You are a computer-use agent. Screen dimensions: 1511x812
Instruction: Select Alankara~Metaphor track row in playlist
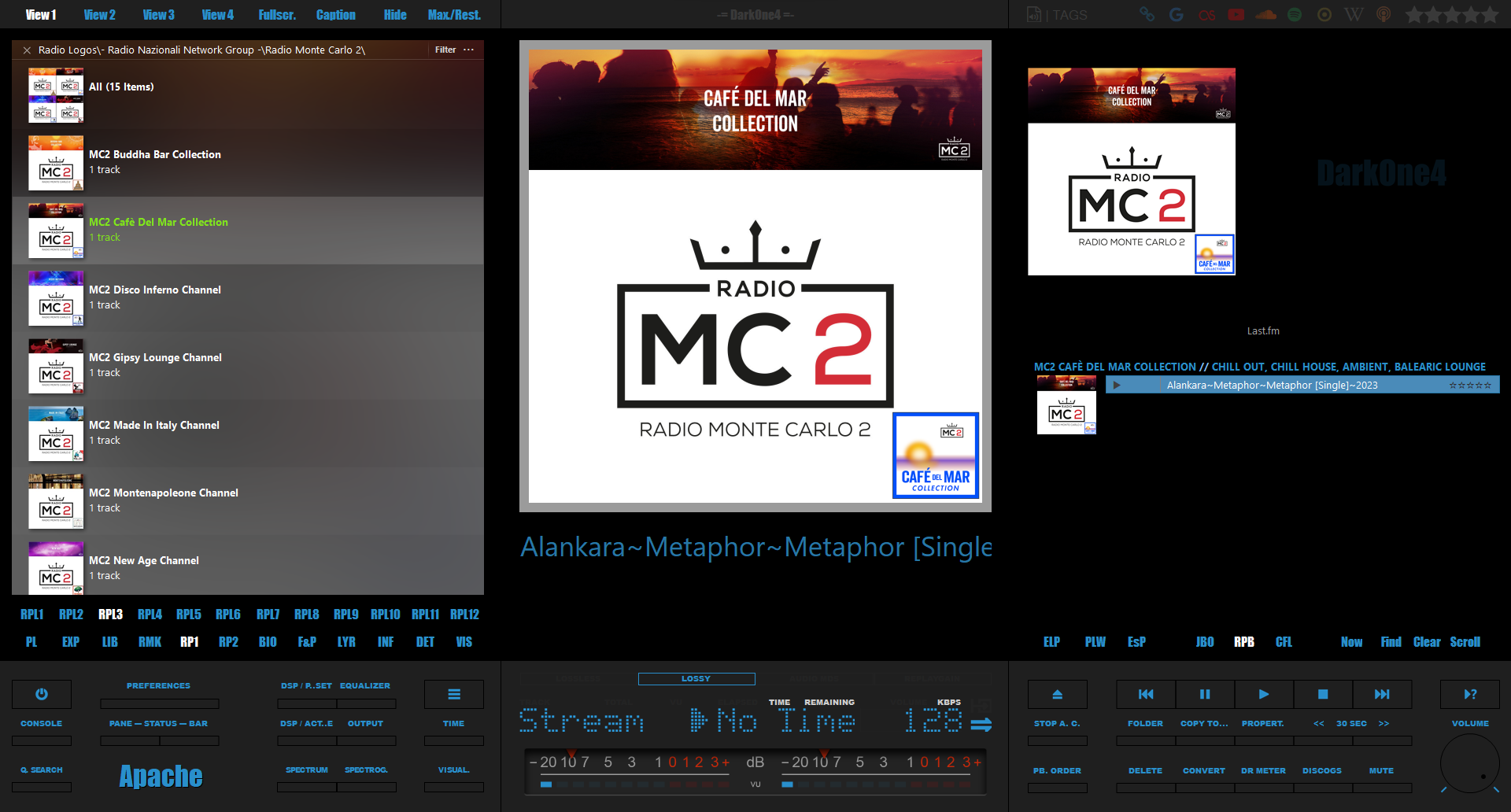click(1302, 385)
